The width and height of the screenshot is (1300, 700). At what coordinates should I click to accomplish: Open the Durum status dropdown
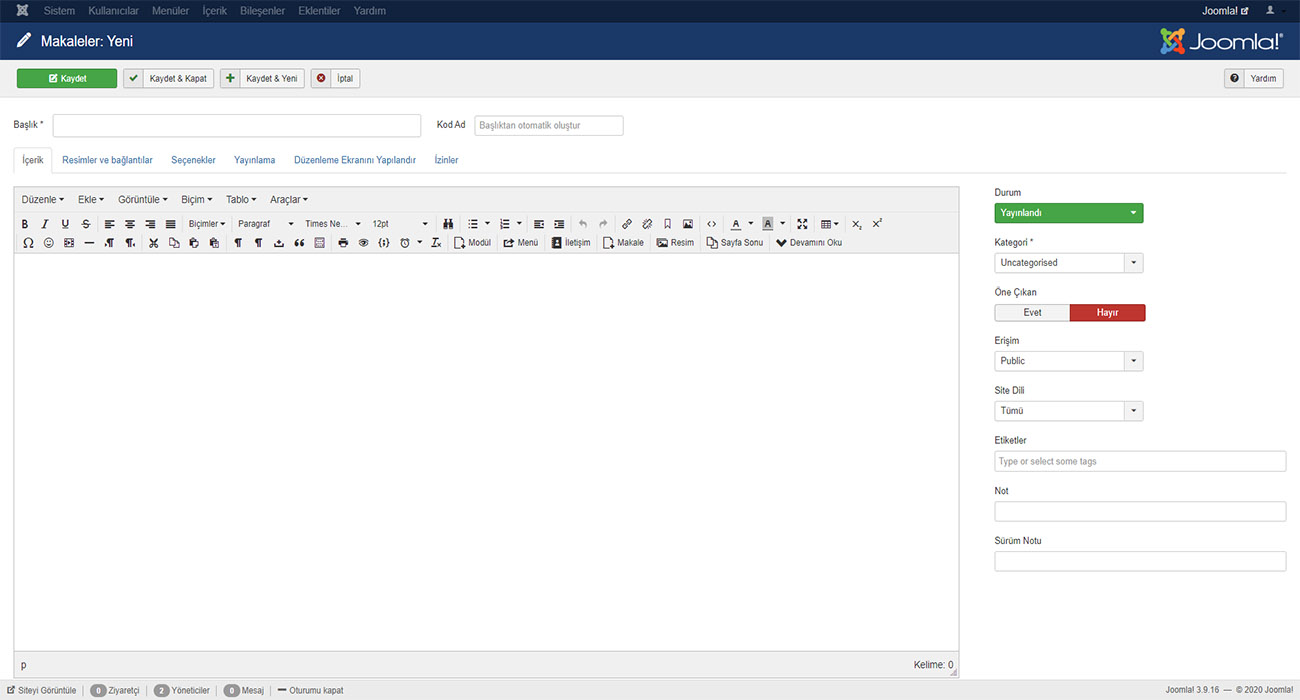coord(1068,213)
